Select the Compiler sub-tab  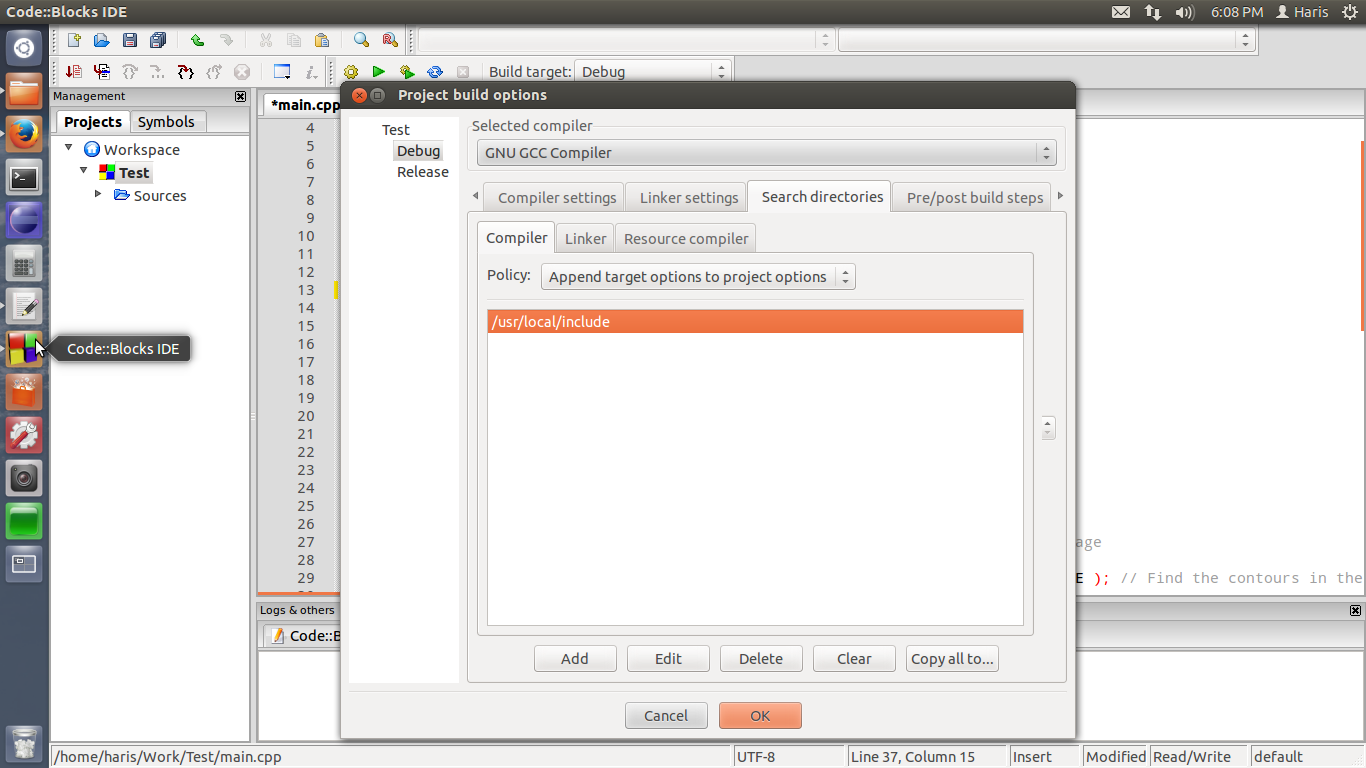pos(516,237)
